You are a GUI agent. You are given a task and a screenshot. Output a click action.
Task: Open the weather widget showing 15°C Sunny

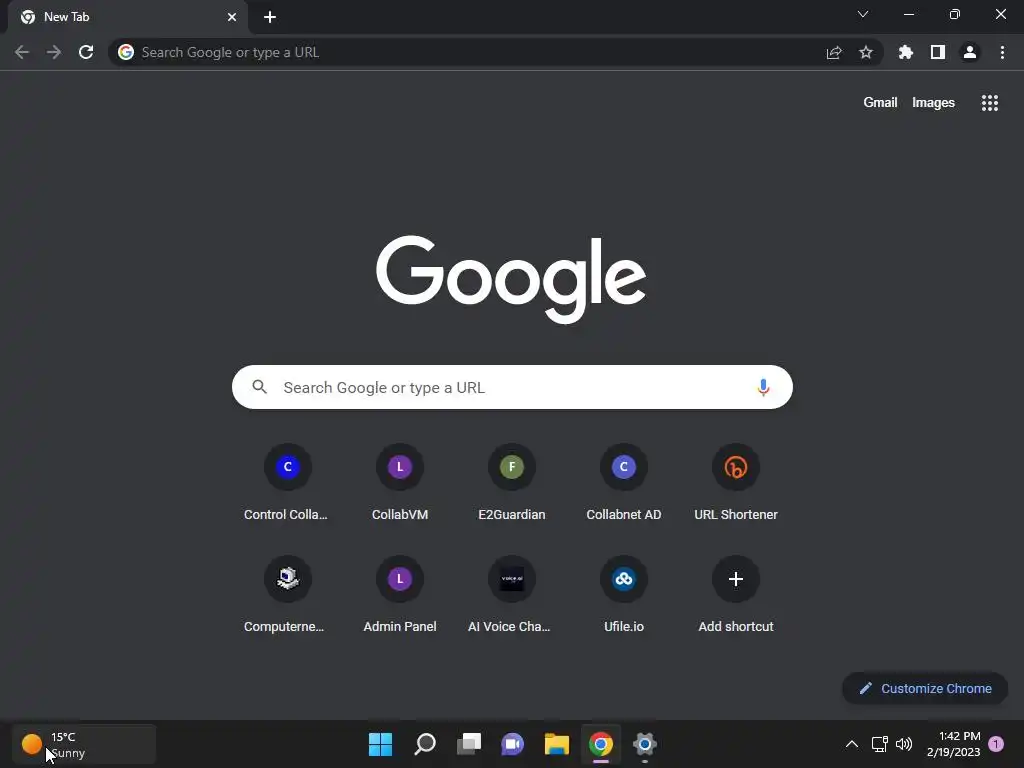[x=84, y=744]
